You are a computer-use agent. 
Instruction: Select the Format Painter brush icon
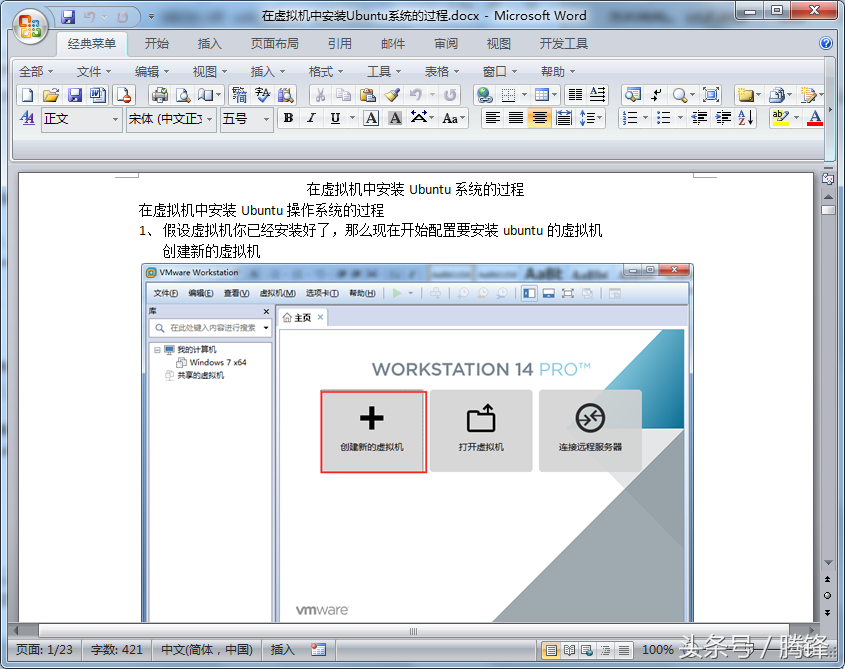(392, 95)
